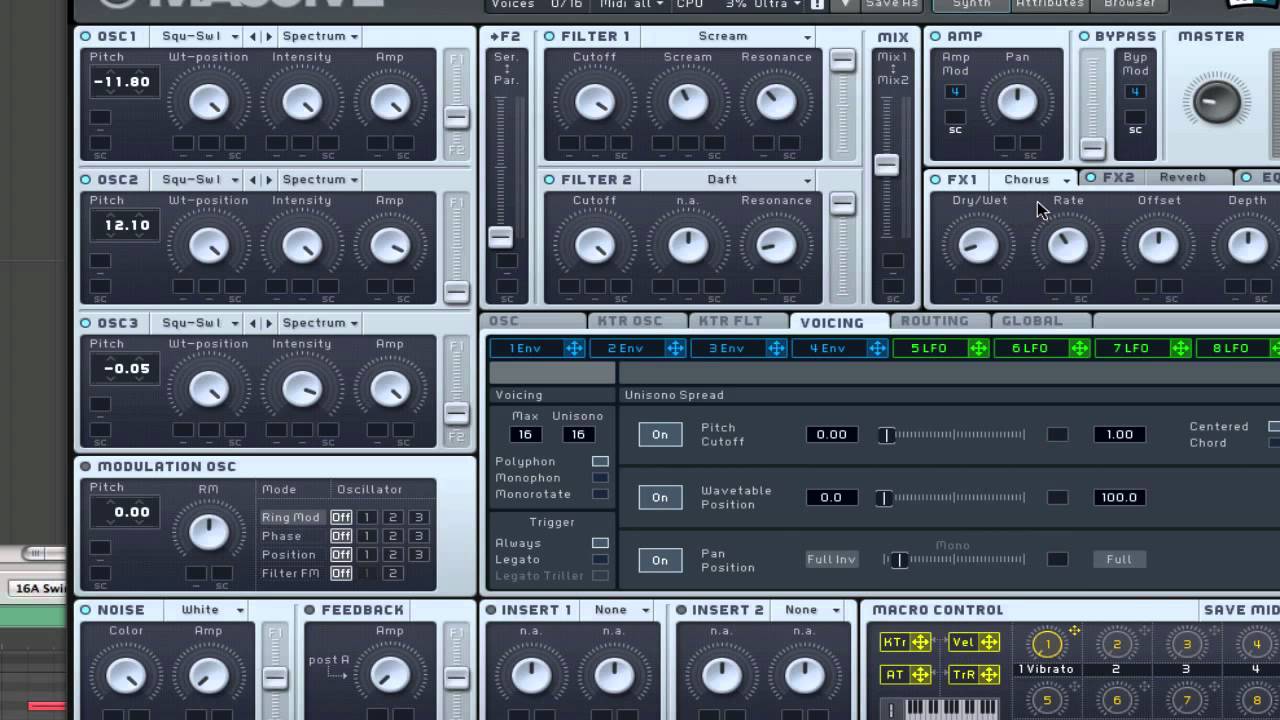Toggle the FX1 power button
Viewport: 1280px width, 720px height.
pyautogui.click(x=936, y=180)
